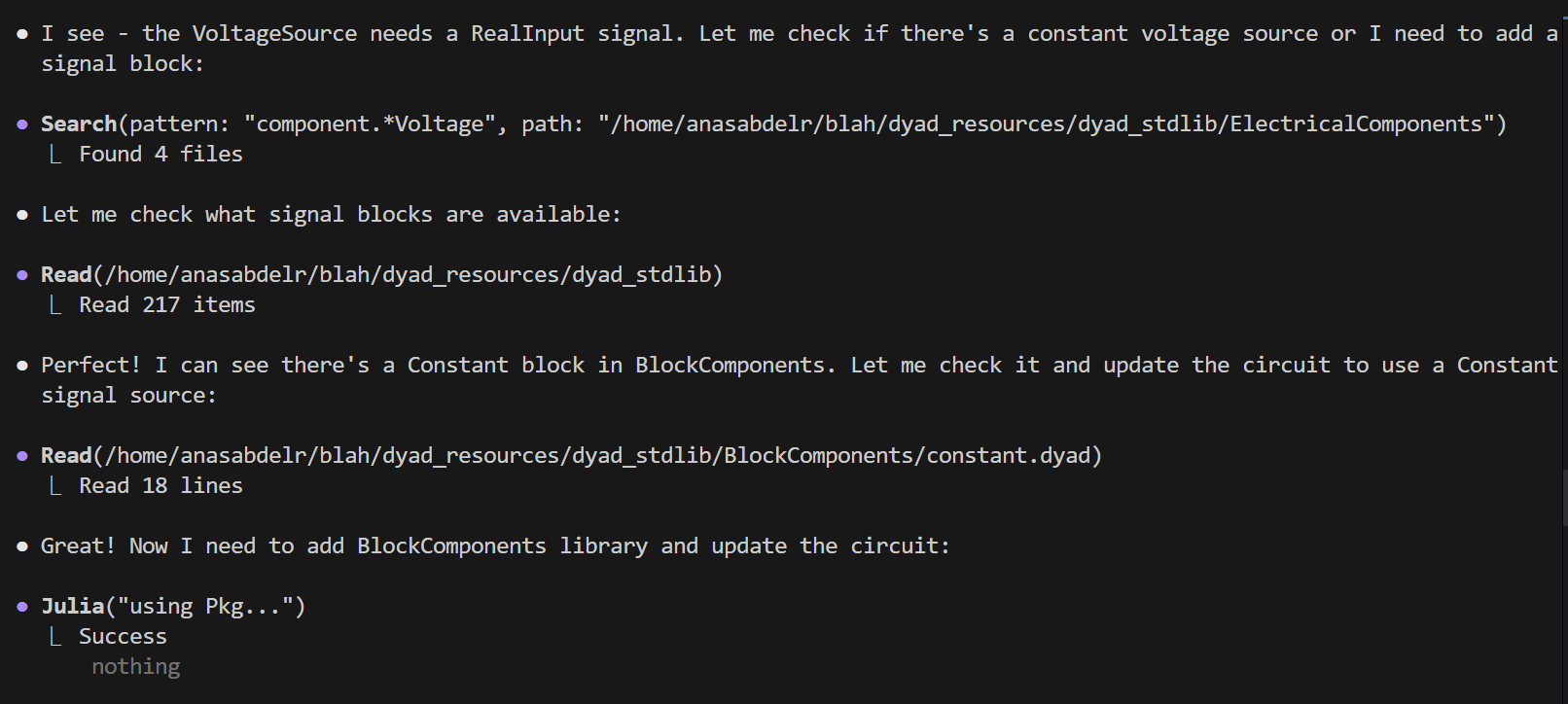Click the gray "nothing" output text

(x=135, y=667)
